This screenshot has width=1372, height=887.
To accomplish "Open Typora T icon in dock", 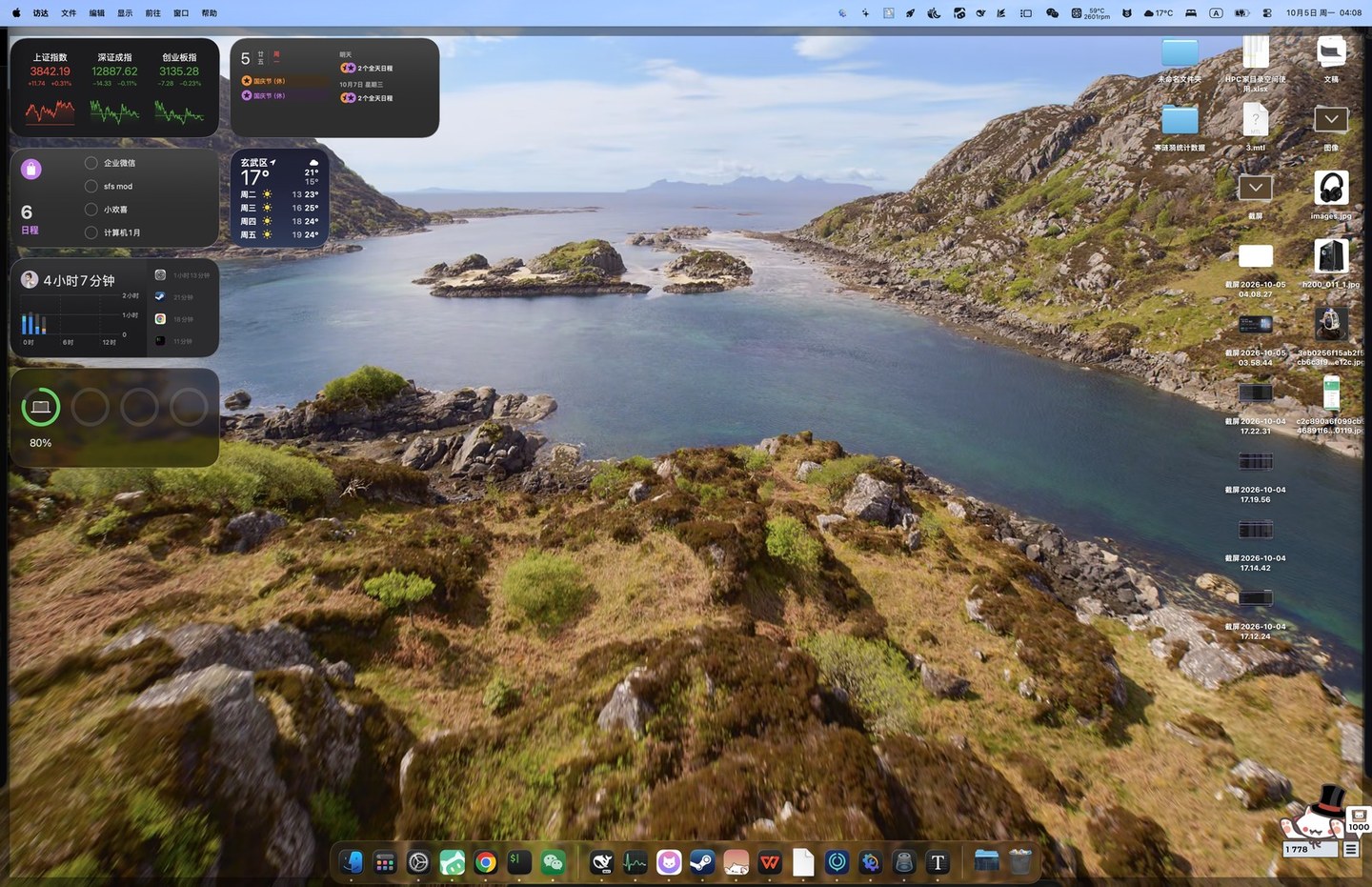I will 938,862.
